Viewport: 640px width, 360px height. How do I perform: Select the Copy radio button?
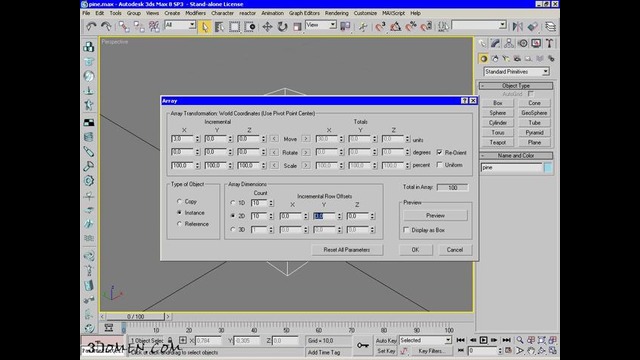(179, 201)
